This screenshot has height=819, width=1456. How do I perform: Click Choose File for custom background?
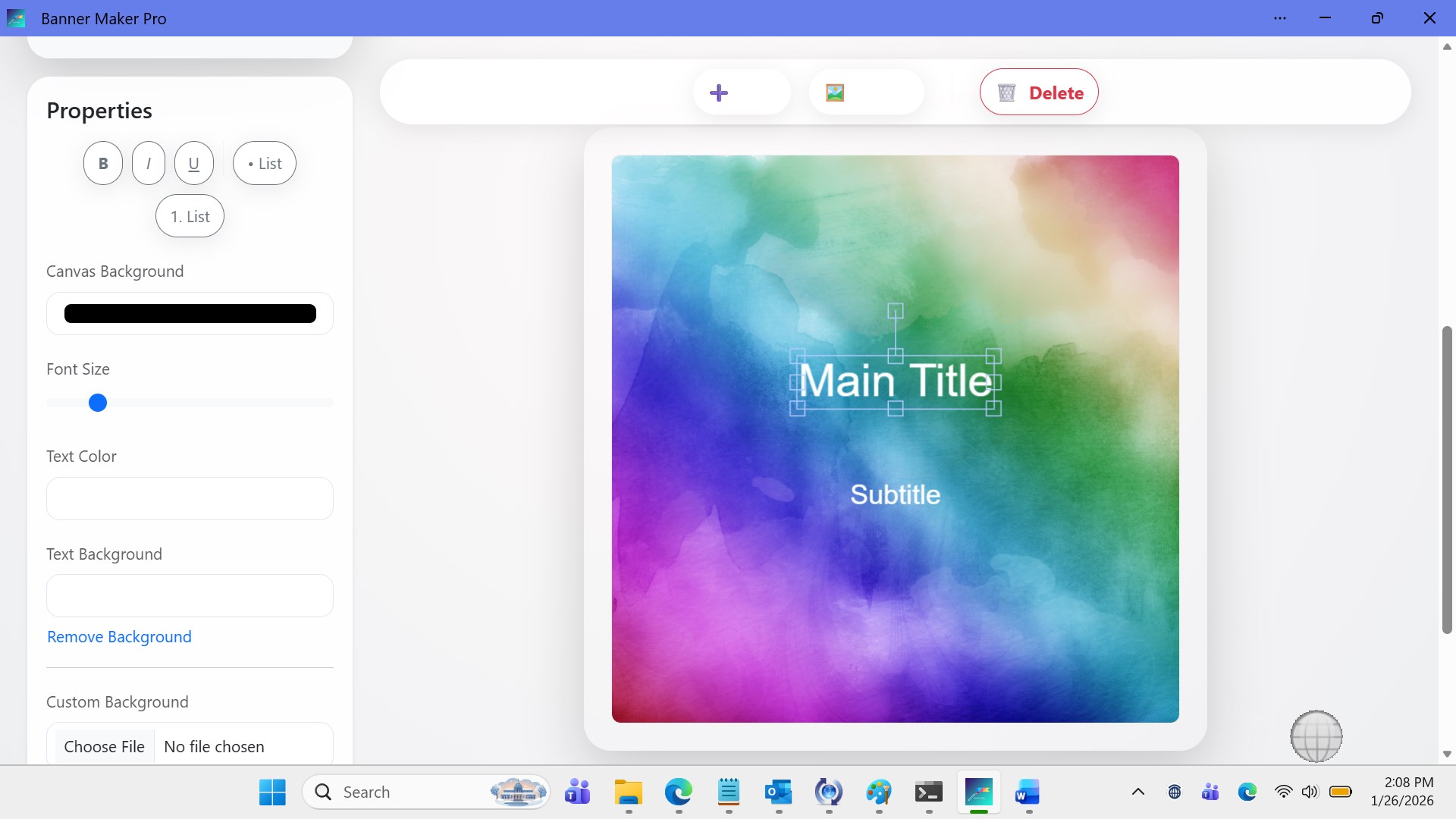[104, 746]
